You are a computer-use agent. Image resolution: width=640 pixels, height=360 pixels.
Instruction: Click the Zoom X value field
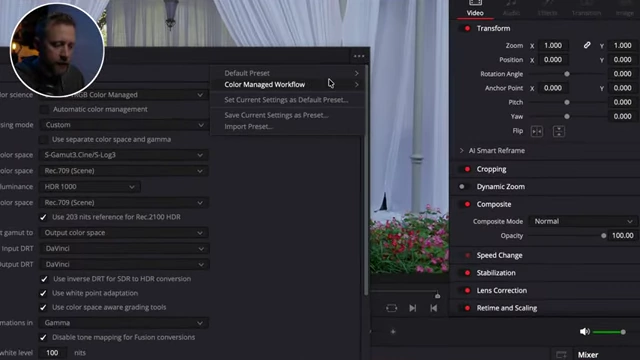(x=553, y=45)
